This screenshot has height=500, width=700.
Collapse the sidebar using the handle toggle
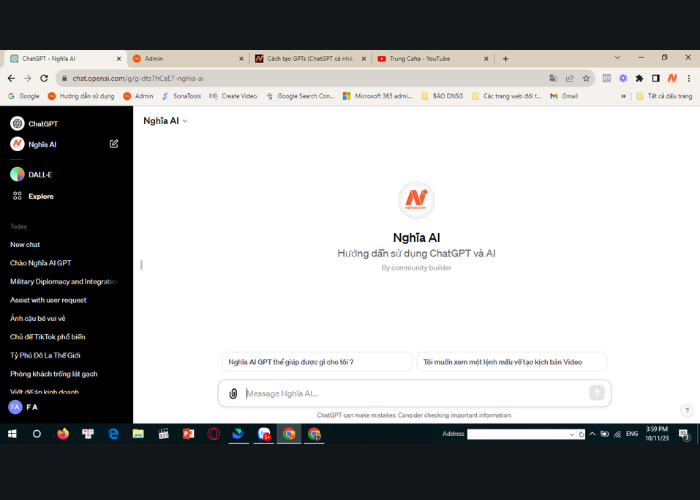141,265
